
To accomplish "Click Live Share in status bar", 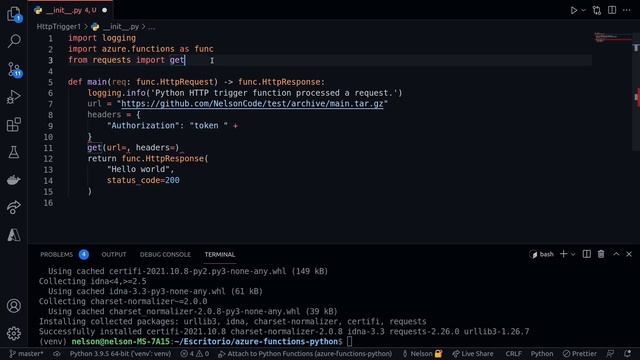I will (473, 353).
